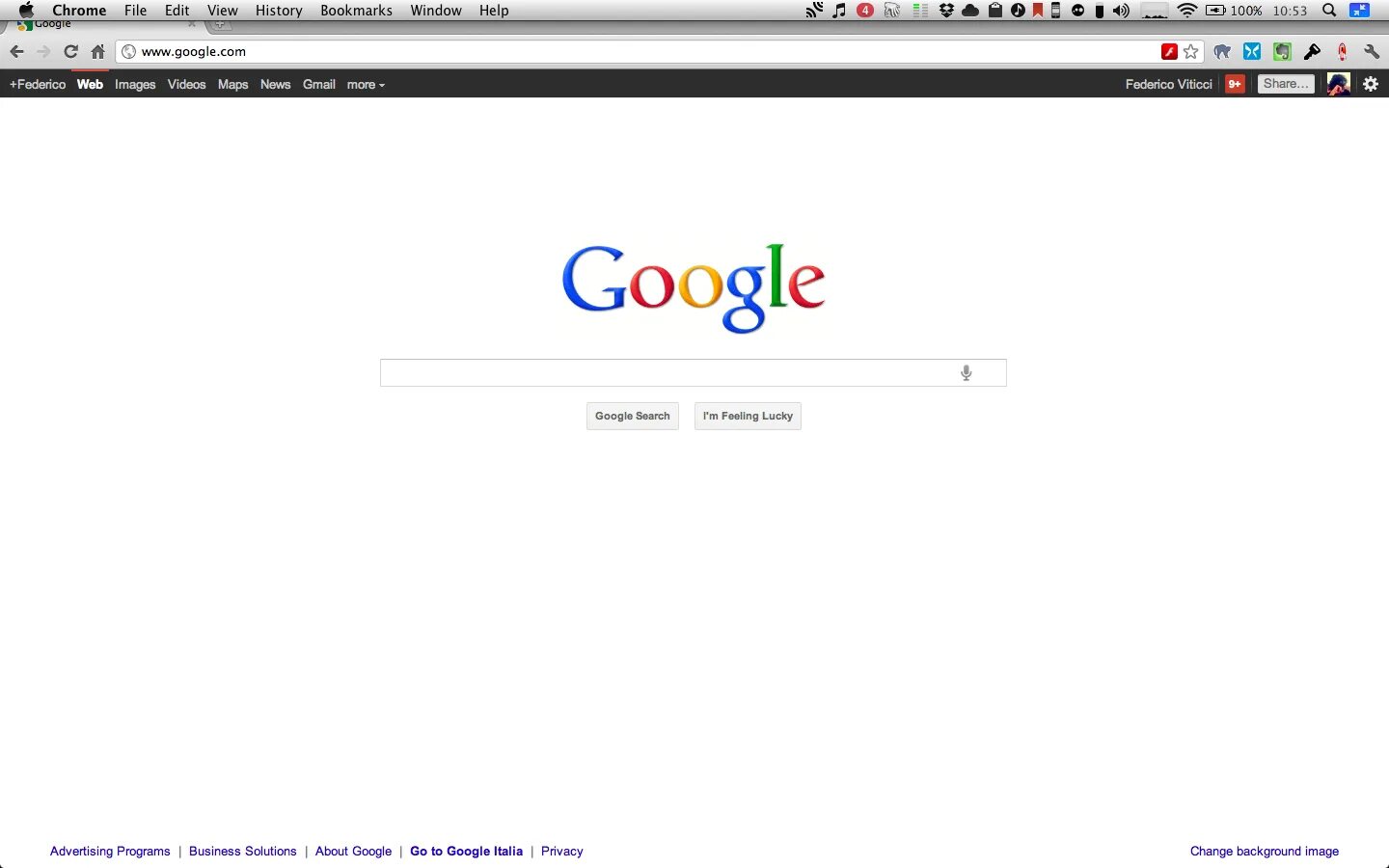
Task: Click Change background image link
Action: [x=1265, y=852]
